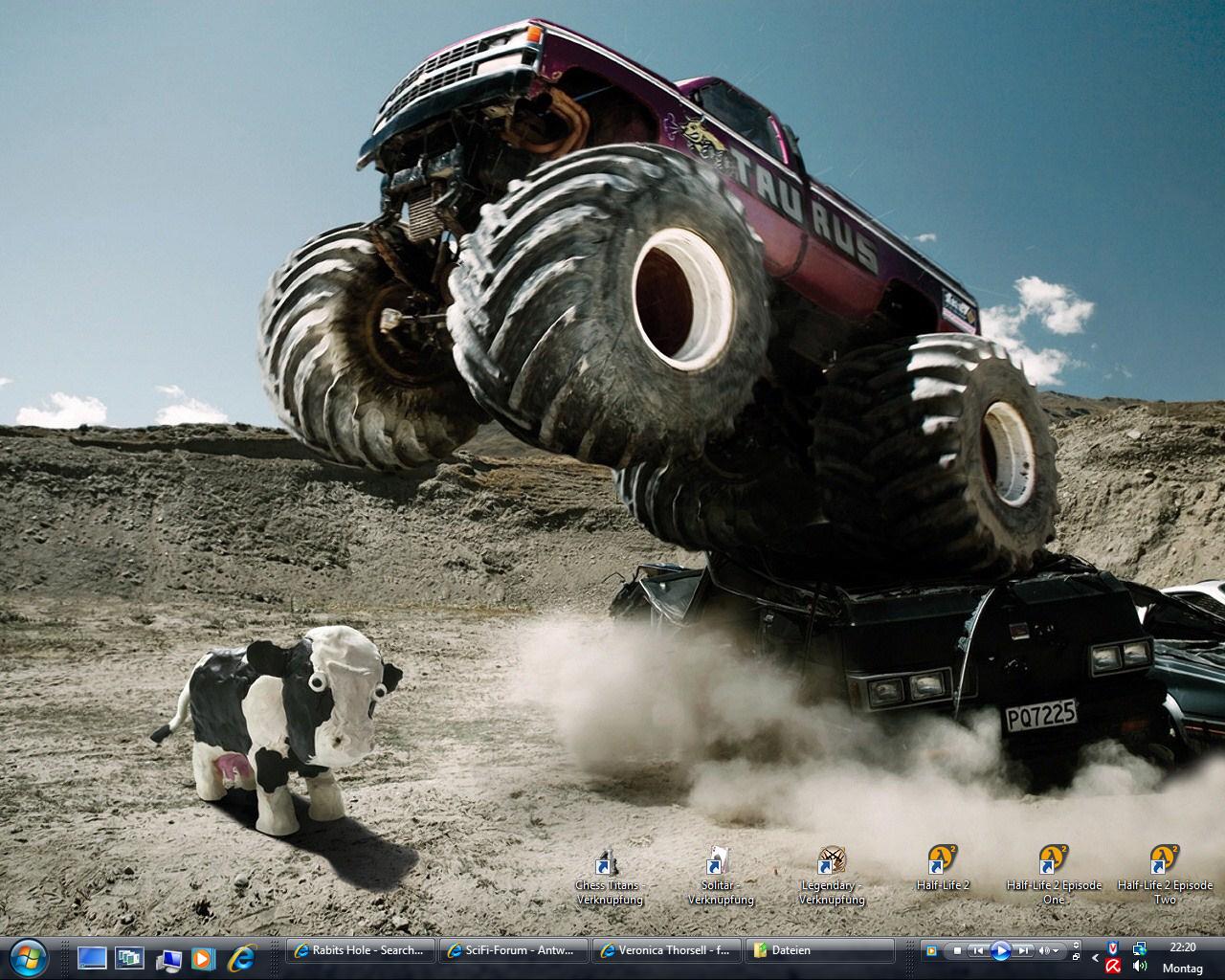Open Windows Media Player from Quick Launch
Viewport: 1225px width, 980px height.
point(203,957)
